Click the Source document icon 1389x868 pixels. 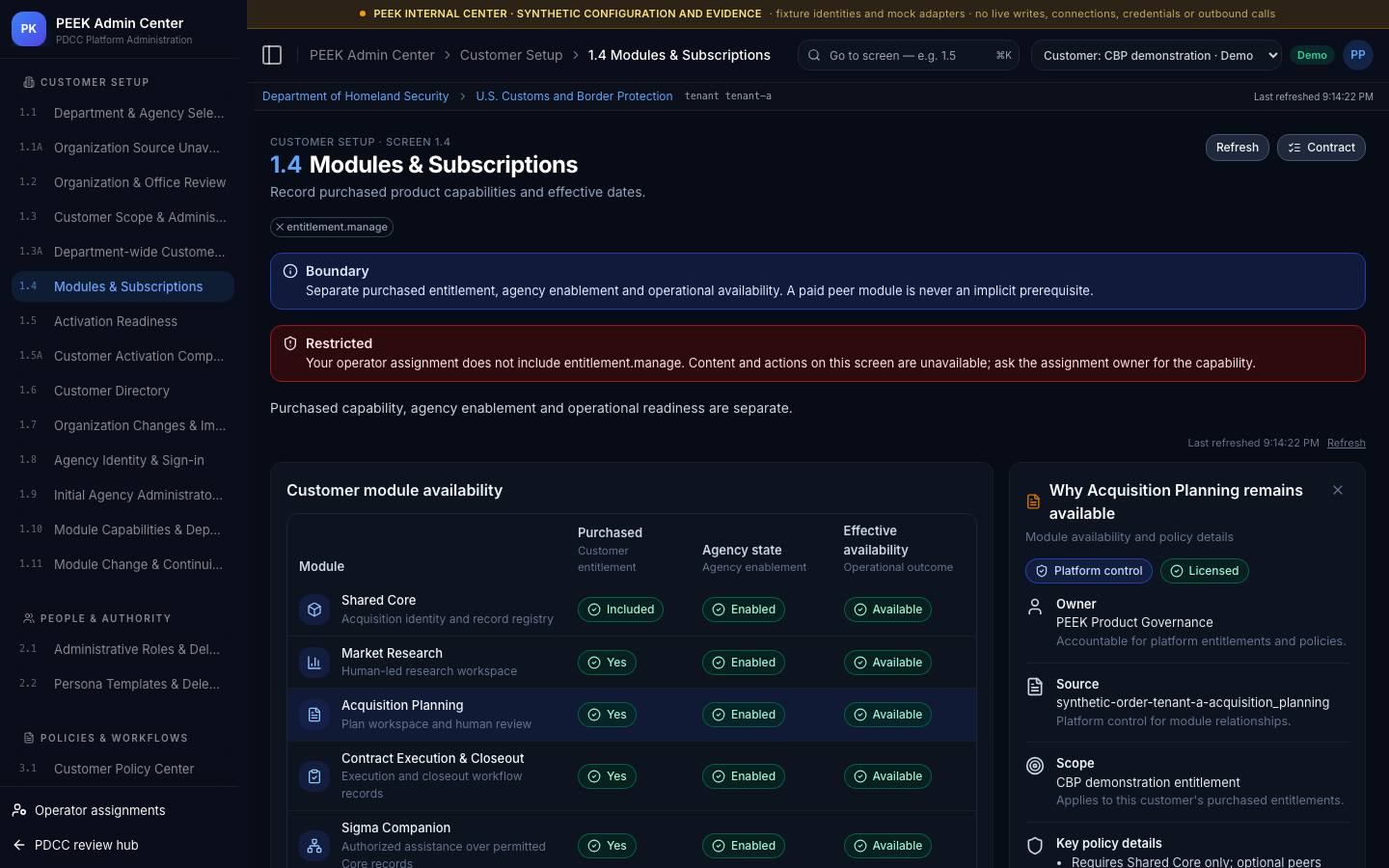click(x=1035, y=687)
